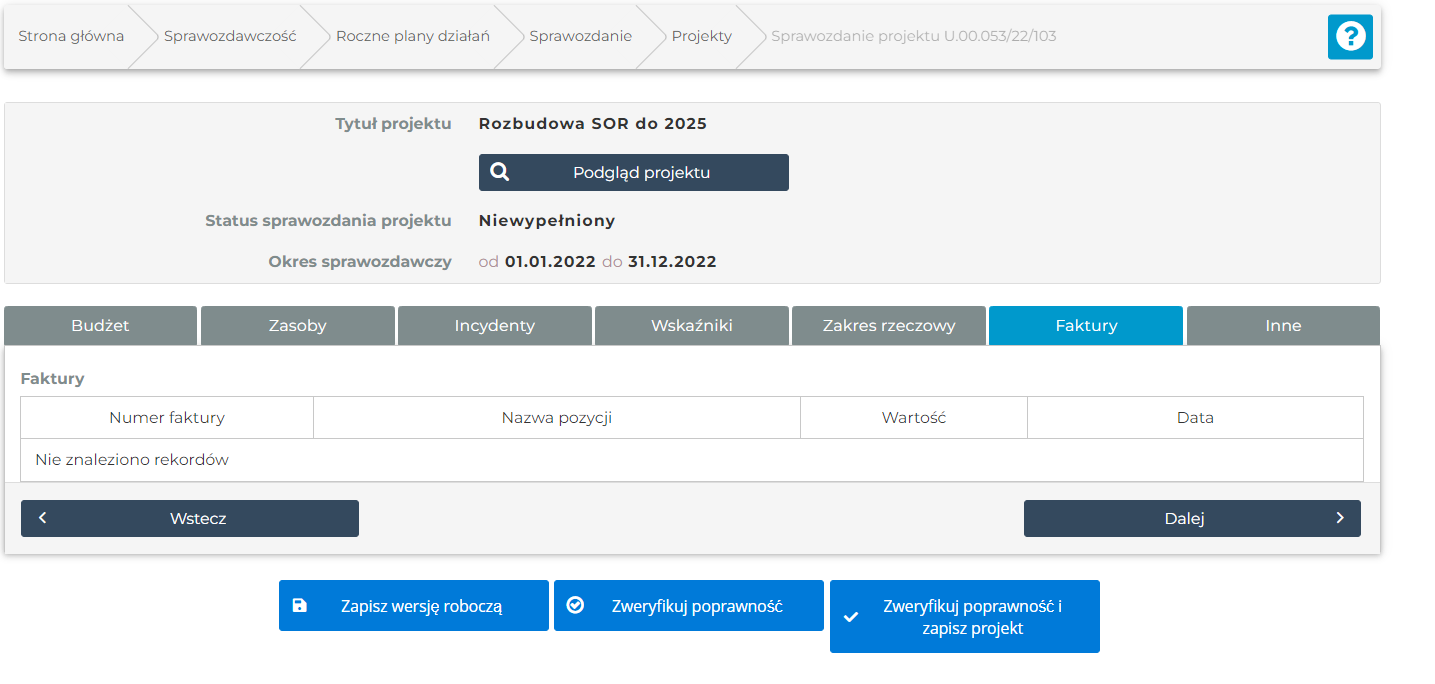Go to Roczne plany działań breadcrumb
This screenshot has width=1435, height=684.
pyautogui.click(x=412, y=36)
